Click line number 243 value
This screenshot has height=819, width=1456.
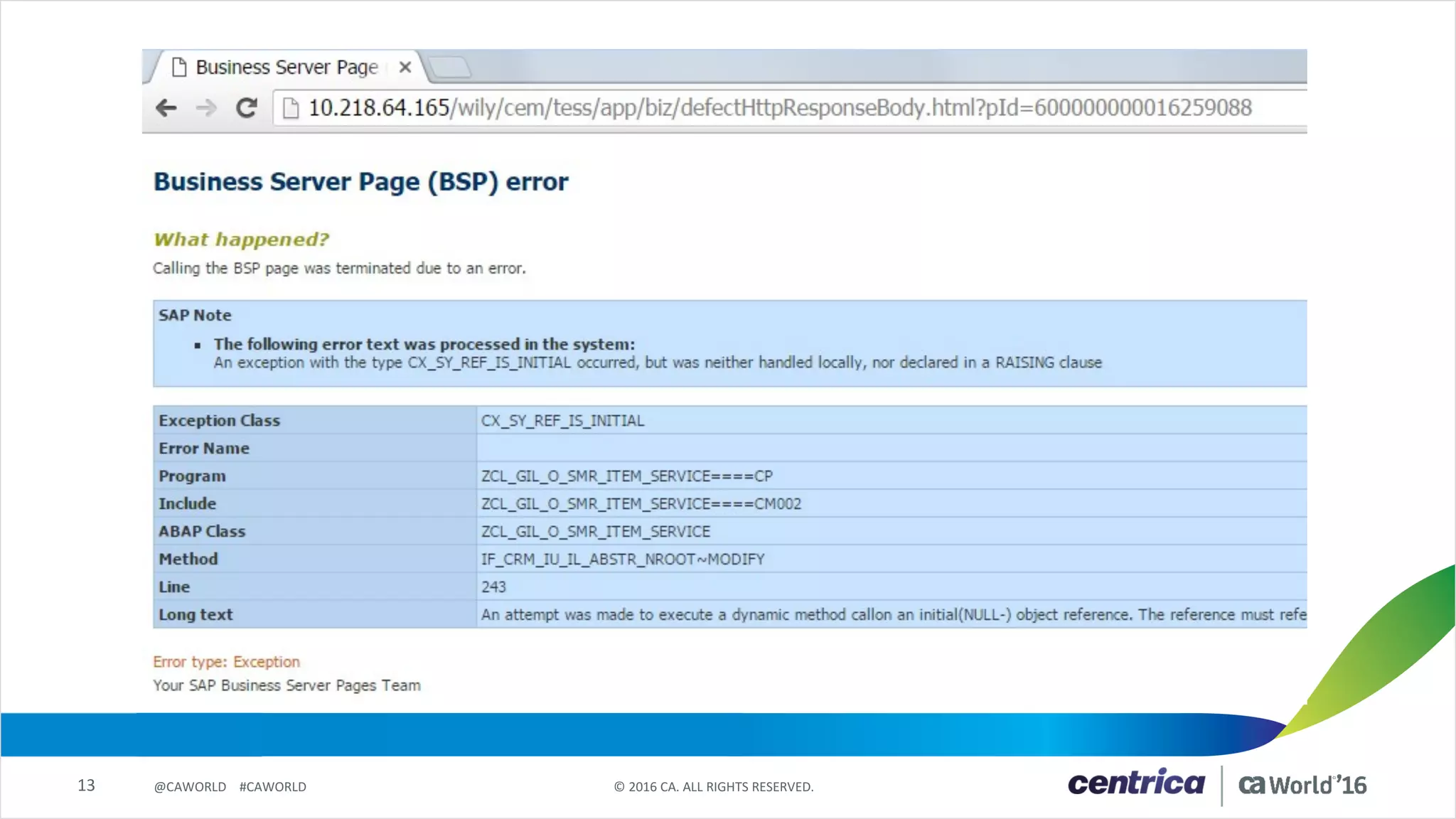[x=493, y=587]
